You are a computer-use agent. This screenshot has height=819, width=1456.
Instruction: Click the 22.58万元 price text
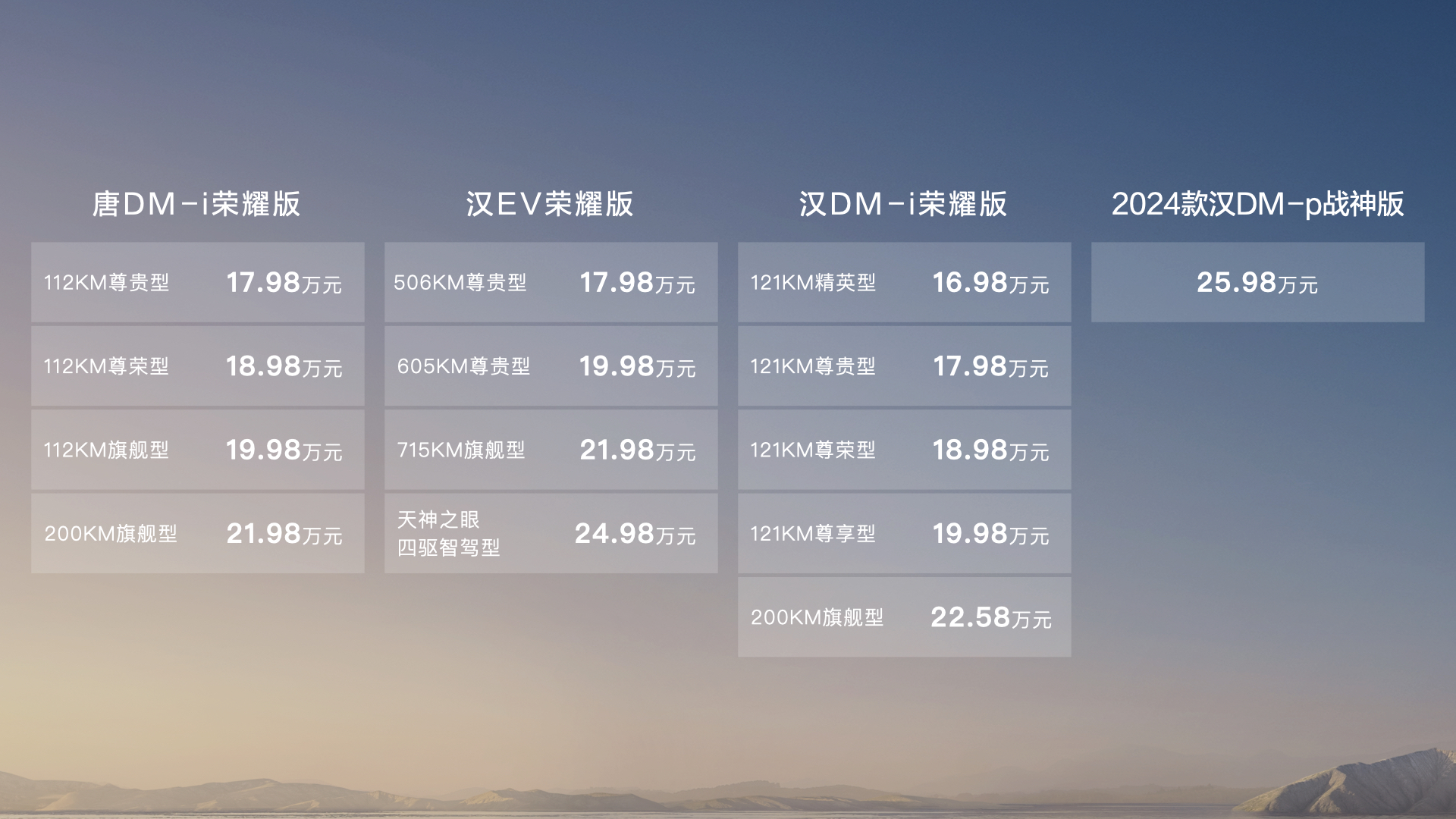pyautogui.click(x=990, y=617)
